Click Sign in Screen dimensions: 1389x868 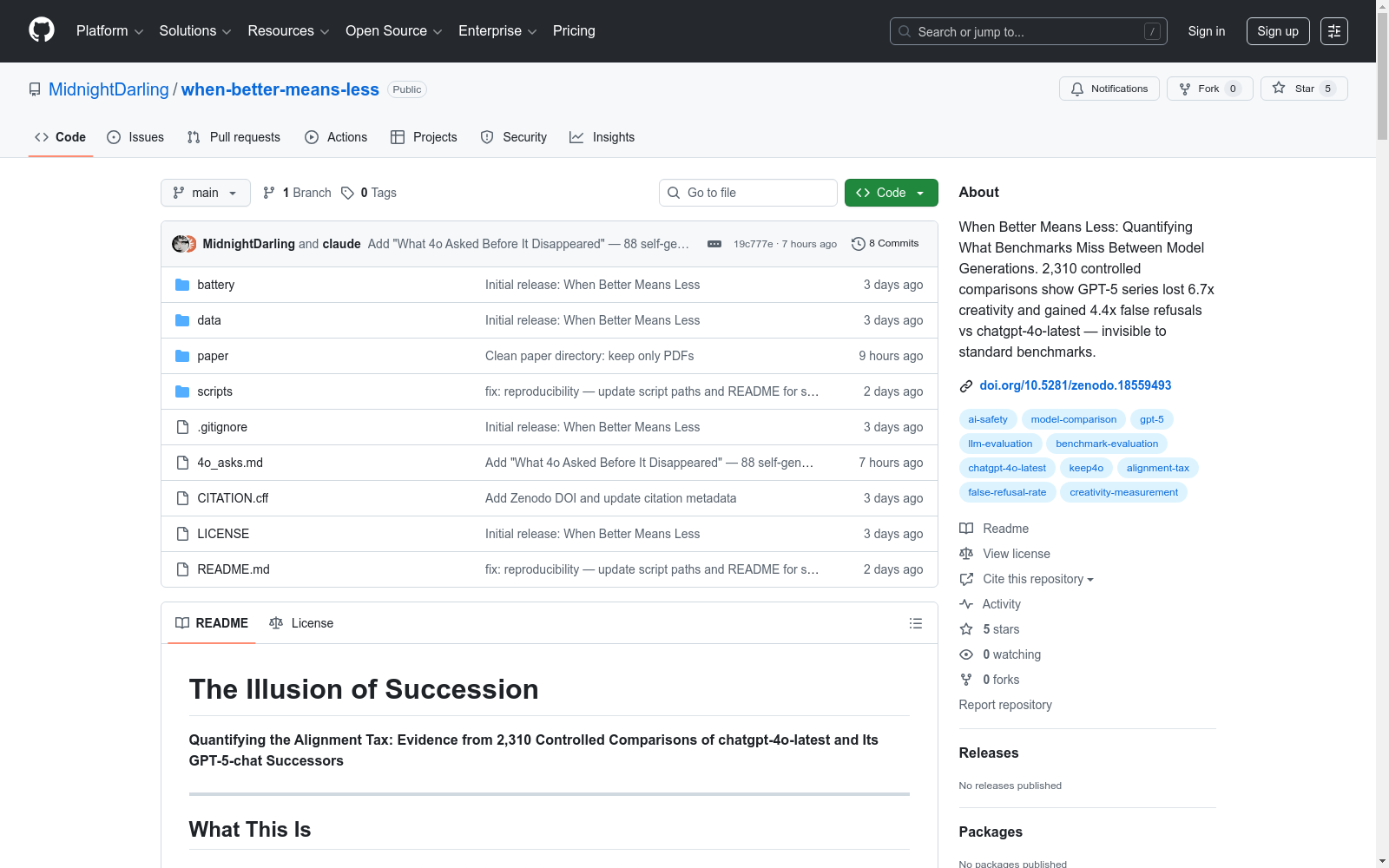coord(1207,31)
